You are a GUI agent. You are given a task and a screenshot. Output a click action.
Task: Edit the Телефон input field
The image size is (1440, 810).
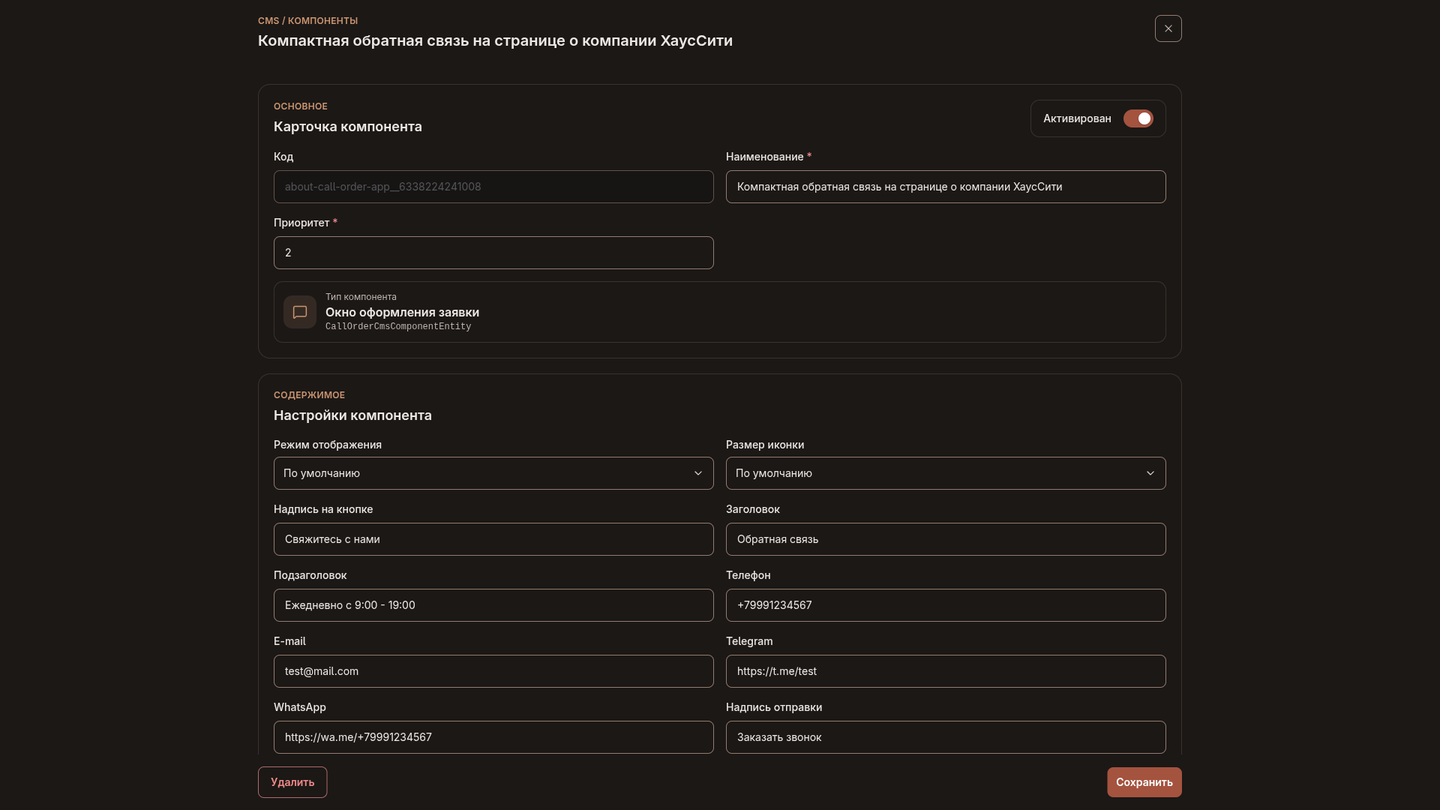[x=946, y=605]
